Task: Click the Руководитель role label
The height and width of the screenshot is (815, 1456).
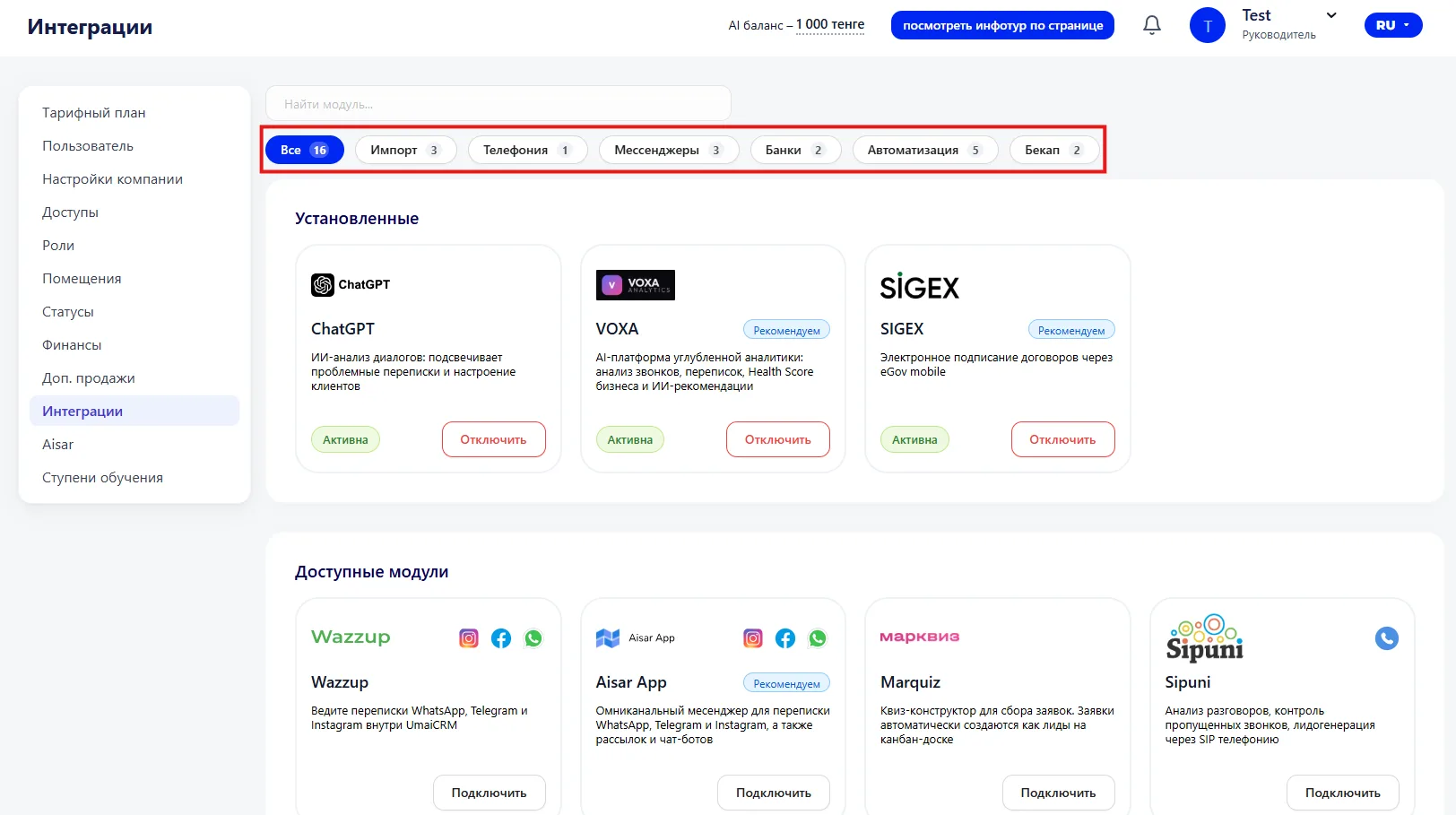Action: pos(1279,35)
